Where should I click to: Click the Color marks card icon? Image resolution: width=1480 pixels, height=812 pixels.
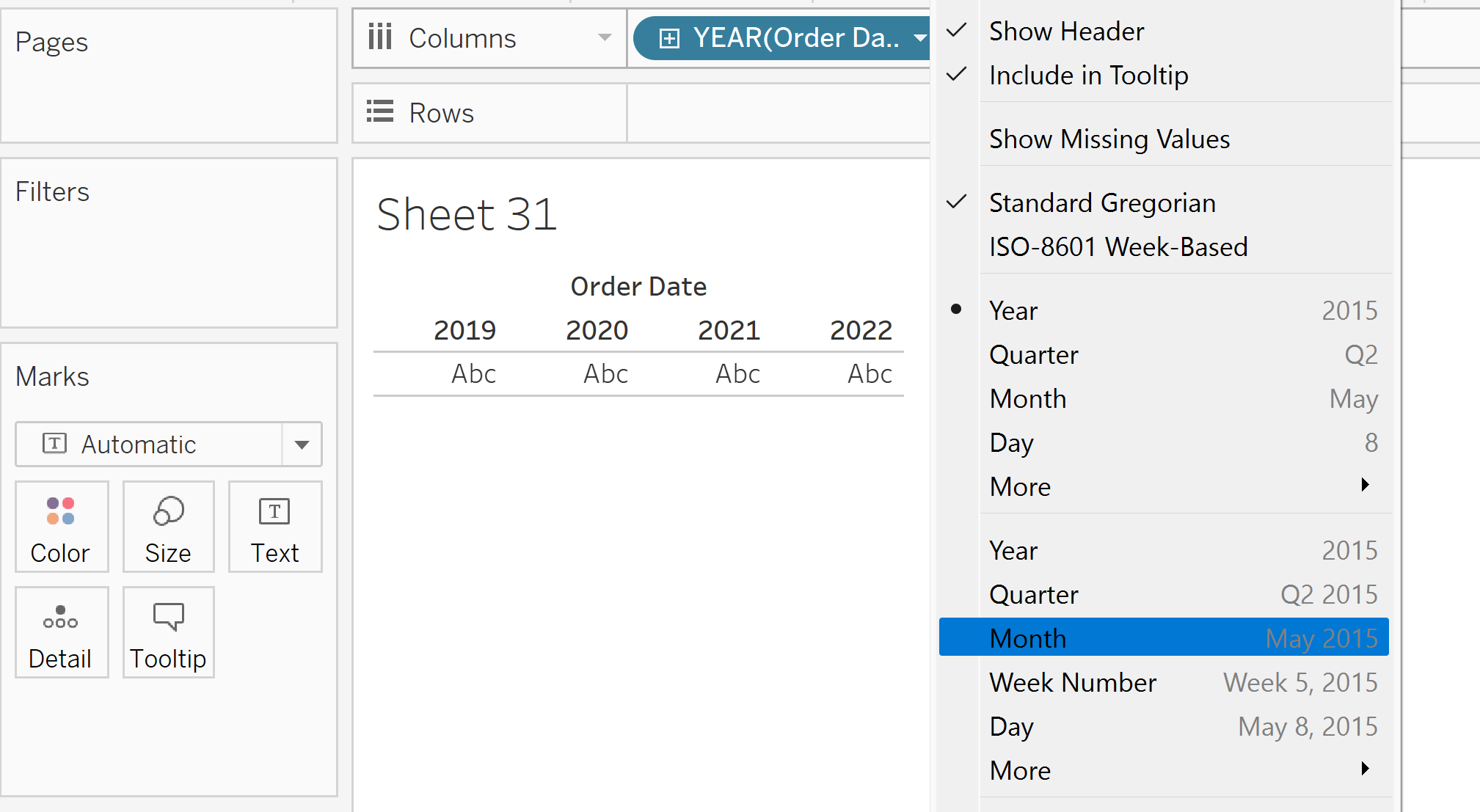click(61, 511)
